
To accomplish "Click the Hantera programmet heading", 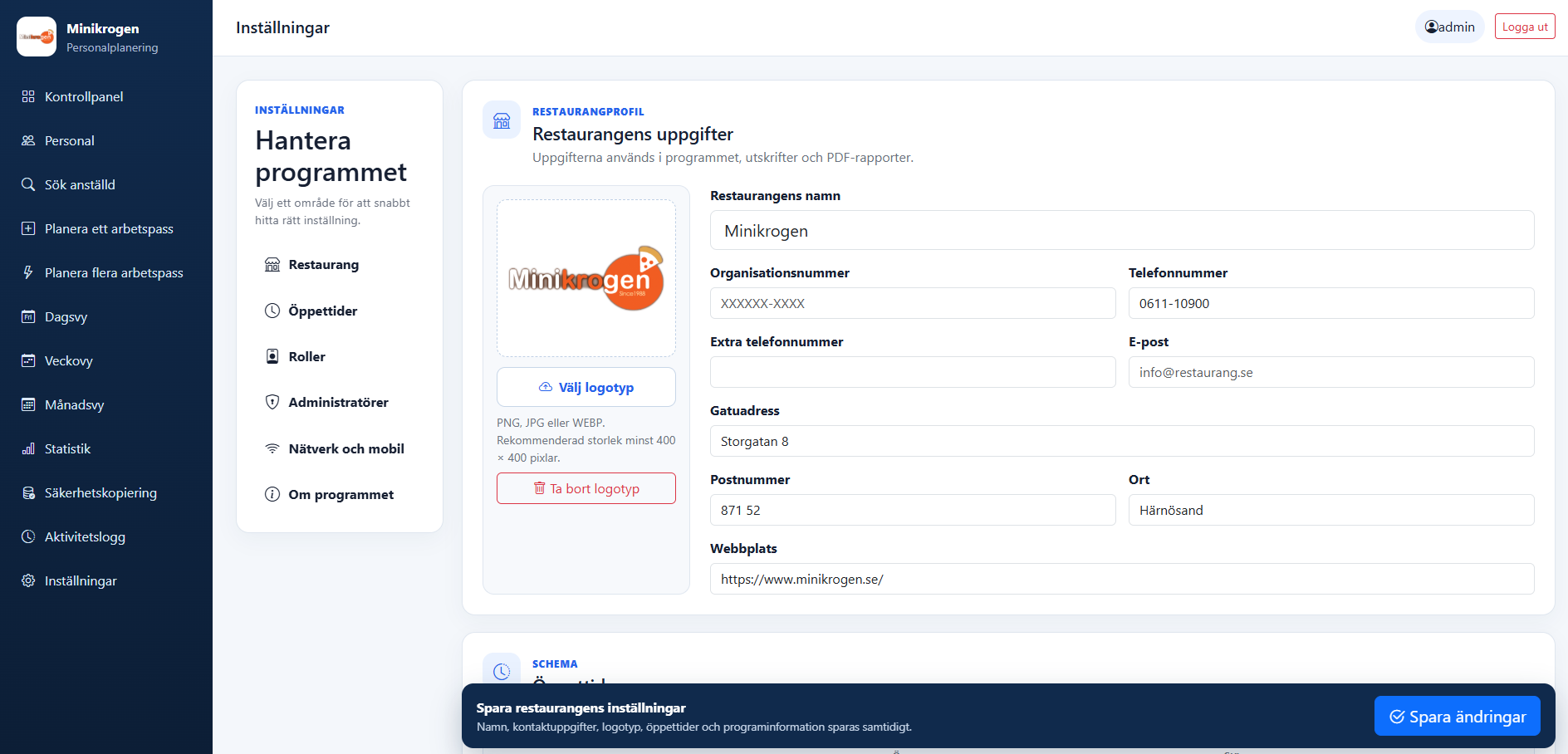I will tap(331, 156).
